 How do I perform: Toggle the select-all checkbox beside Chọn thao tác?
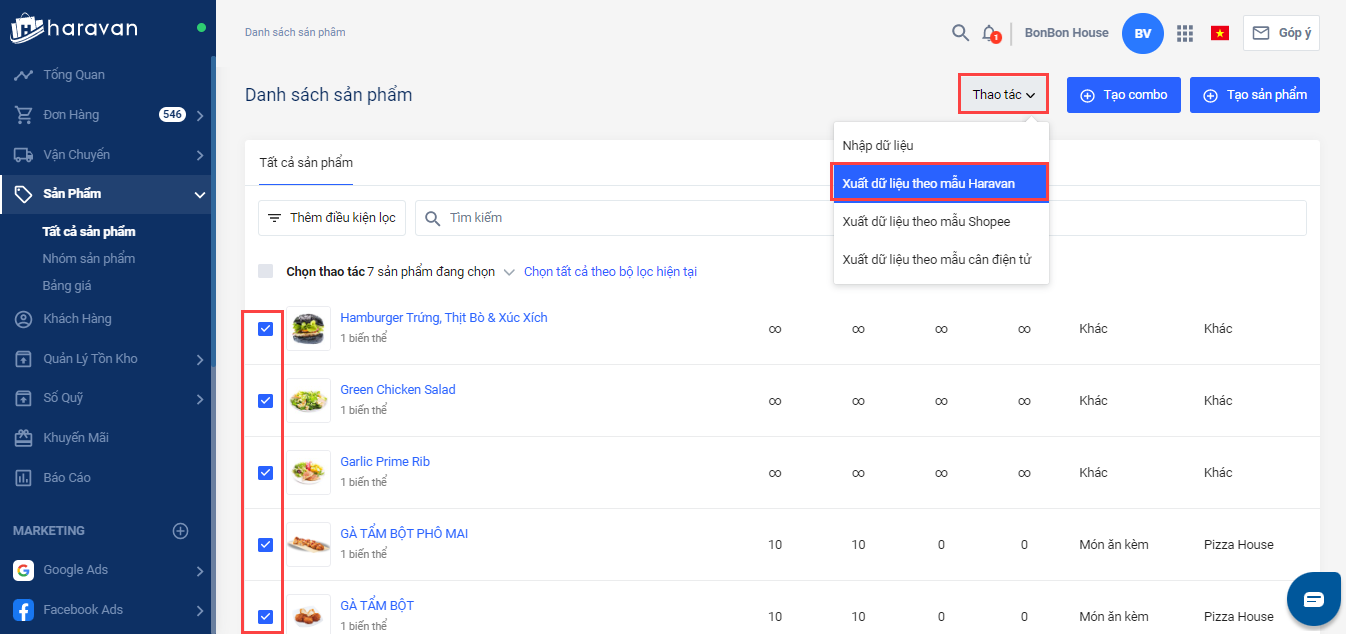[x=265, y=271]
